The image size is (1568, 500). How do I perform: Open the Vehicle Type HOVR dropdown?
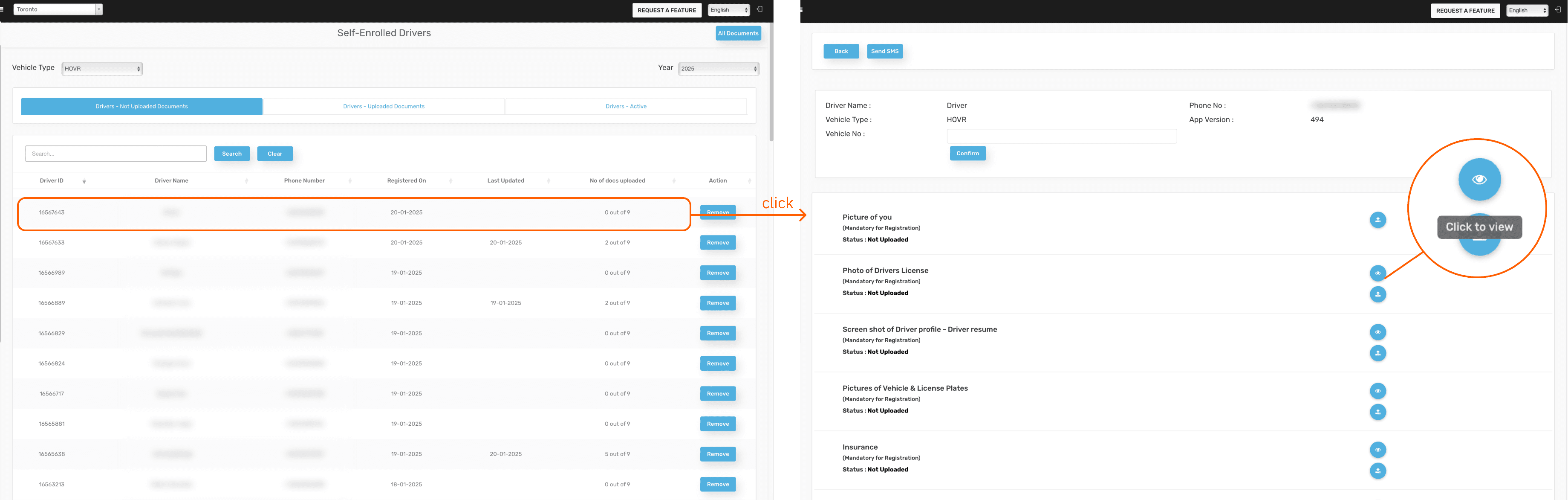pos(102,69)
